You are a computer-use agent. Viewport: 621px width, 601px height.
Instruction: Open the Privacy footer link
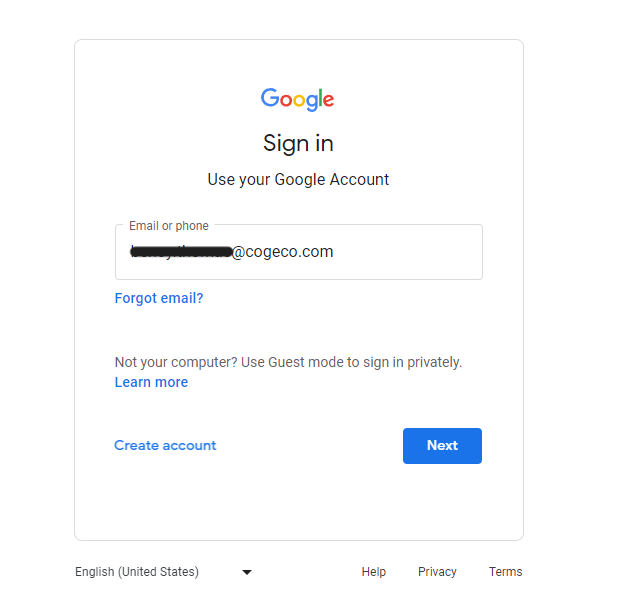coord(437,572)
